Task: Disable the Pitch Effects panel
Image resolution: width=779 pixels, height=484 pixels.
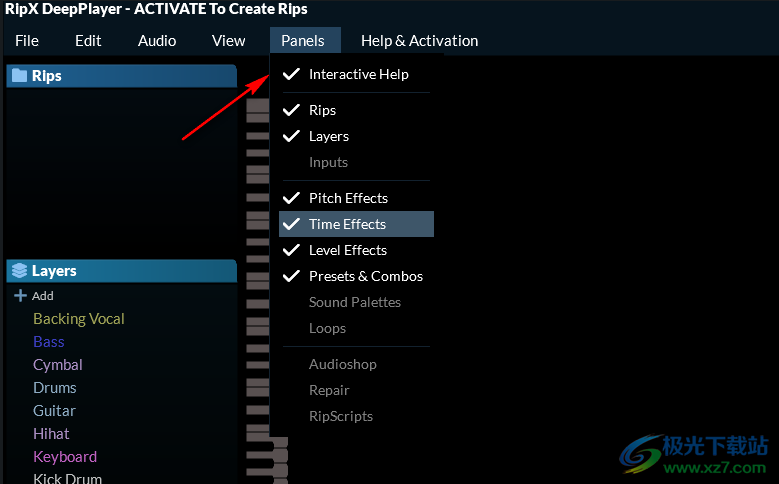Action: click(x=347, y=198)
